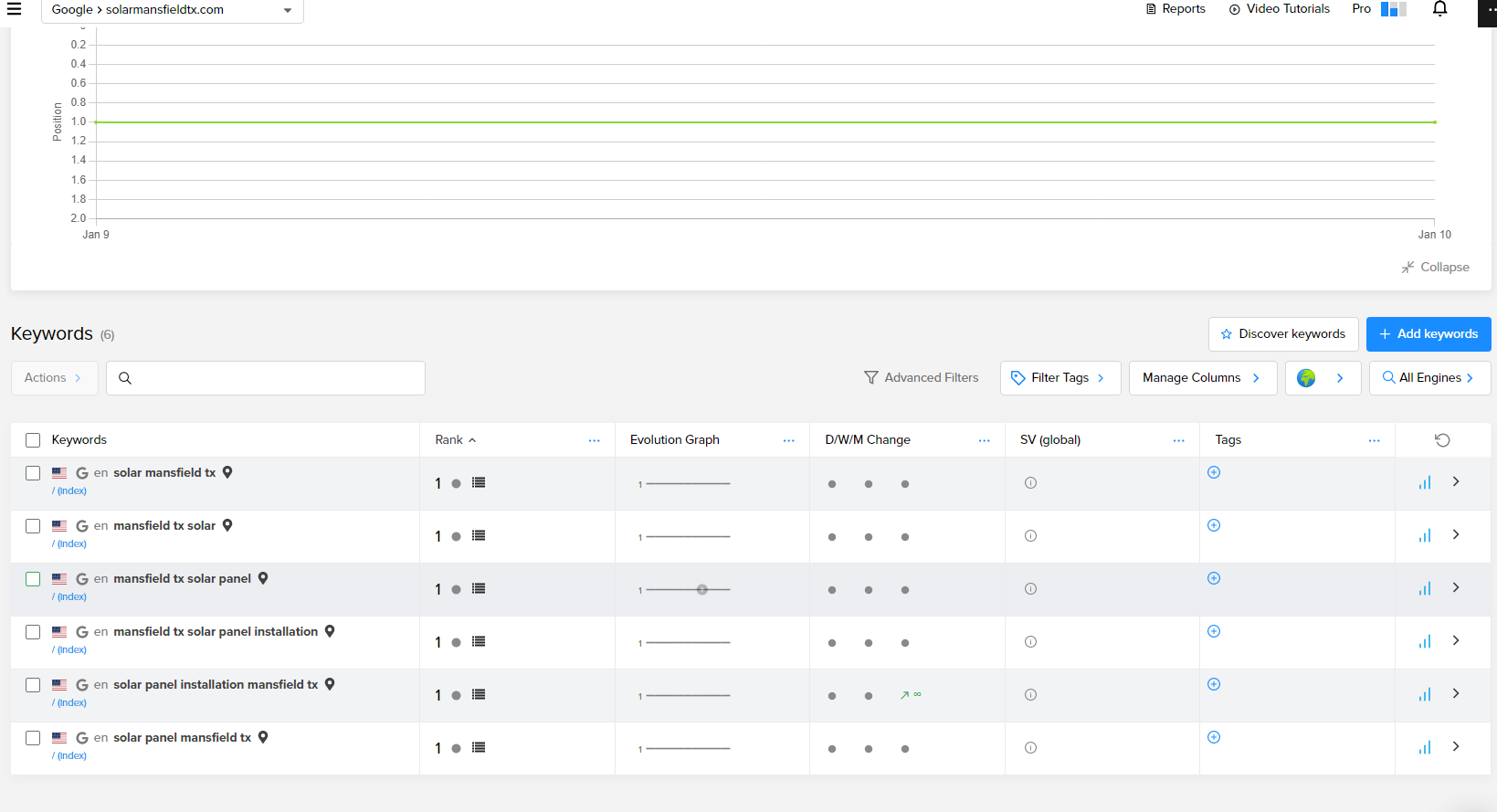
Task: Open the notifications bell
Action: click(1440, 9)
